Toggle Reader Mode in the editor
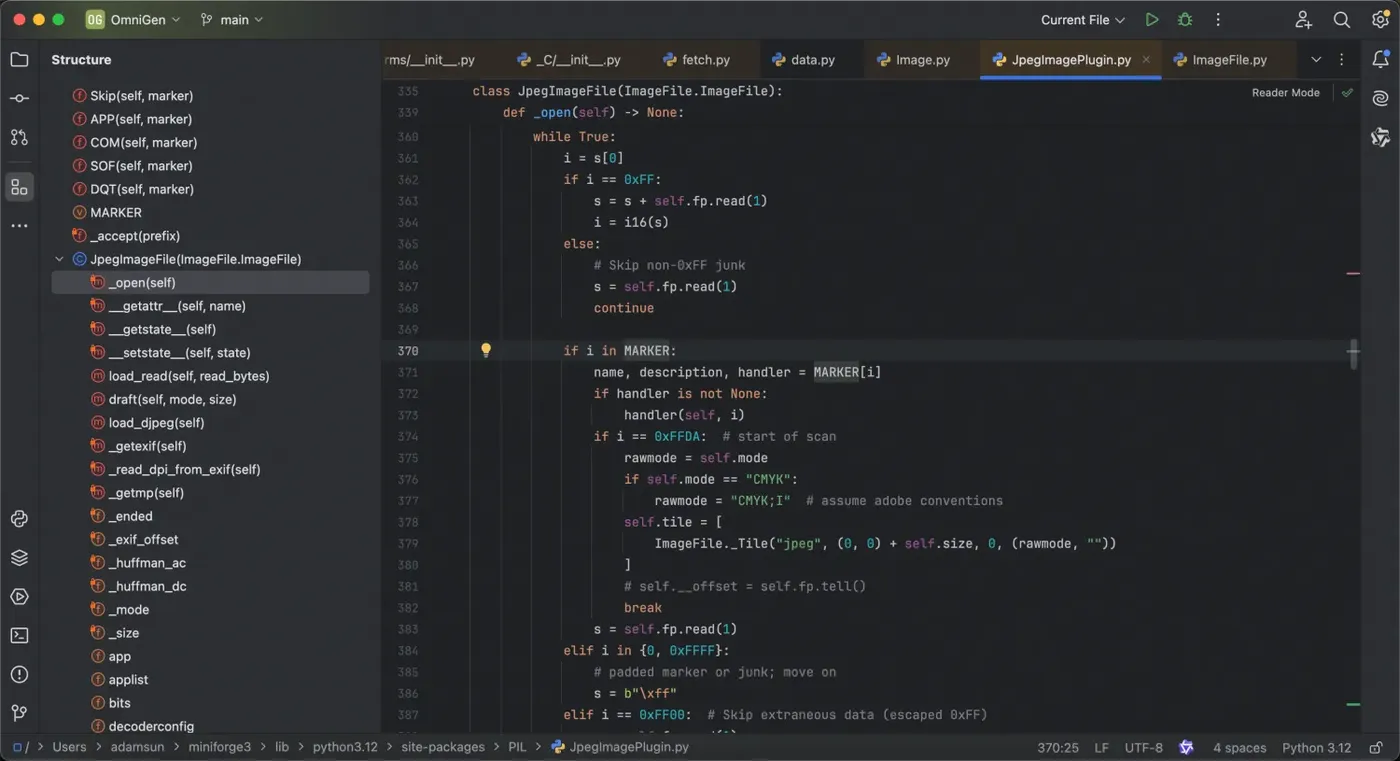Screen dimensions: 1400x761 click(x=1286, y=92)
